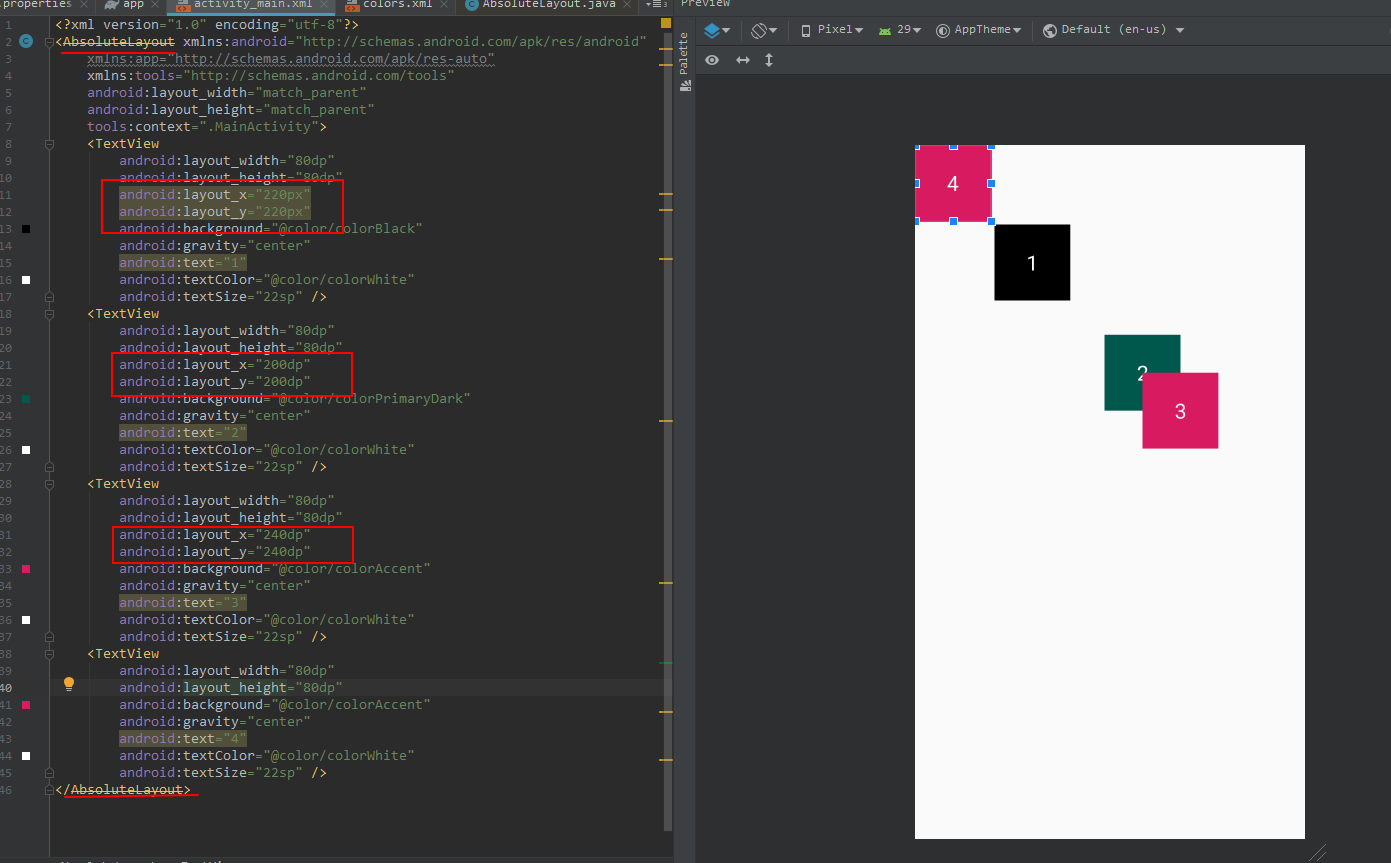Toggle the eye view options icon

click(x=712, y=60)
